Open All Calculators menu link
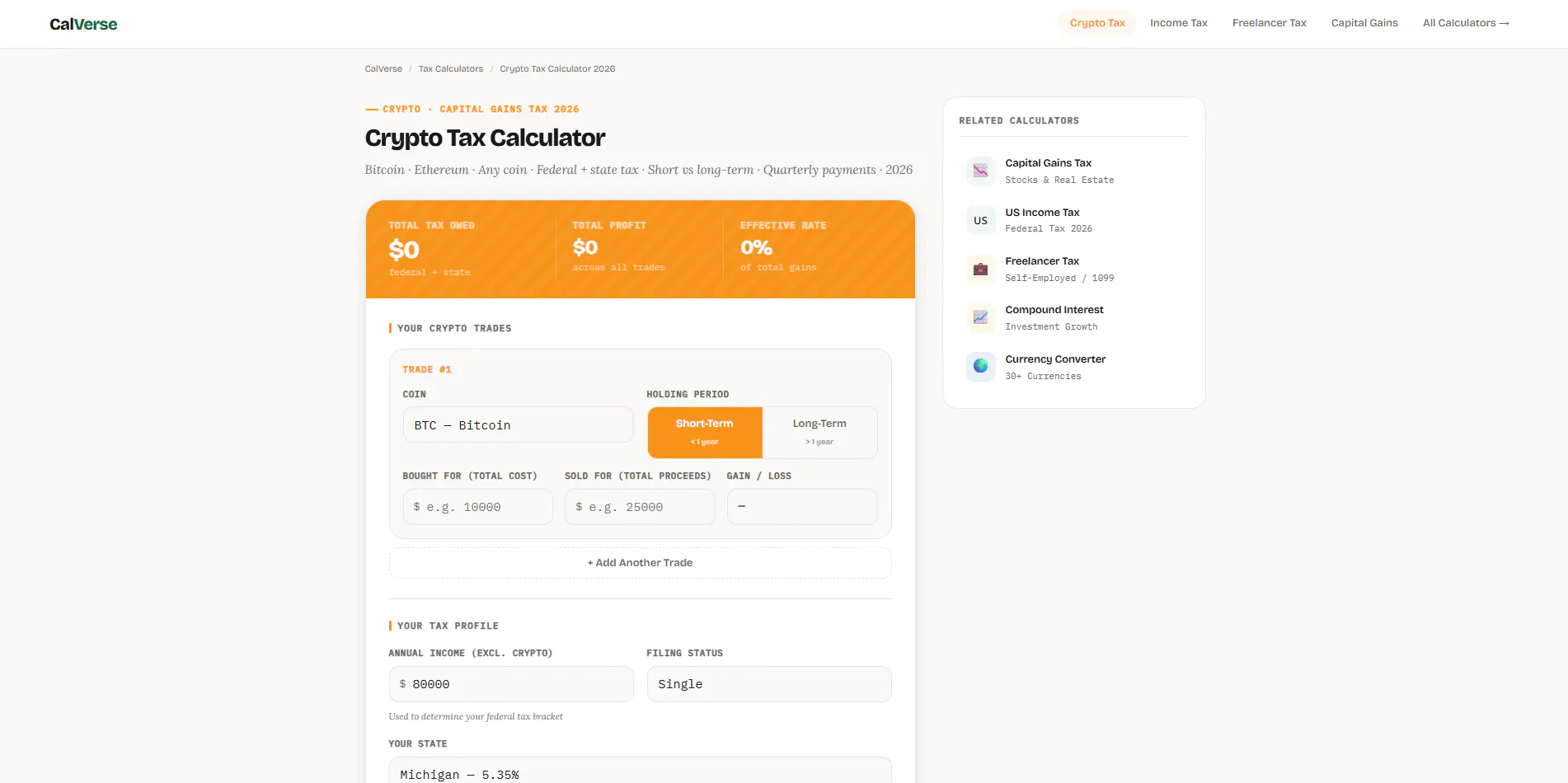The width and height of the screenshot is (1568, 783). 1466,23
